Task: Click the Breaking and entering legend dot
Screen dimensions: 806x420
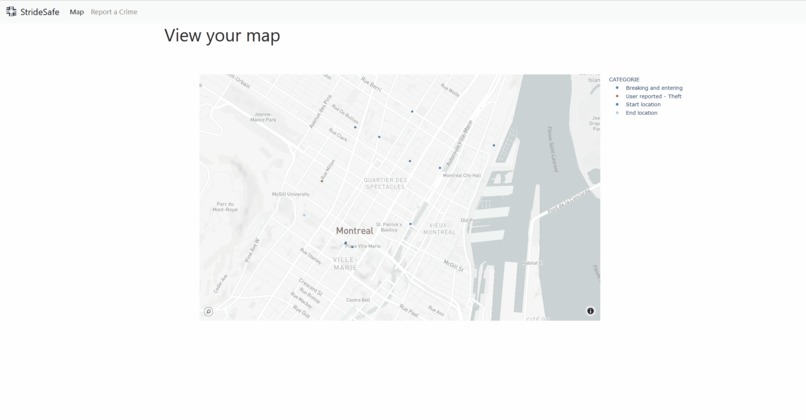Action: pos(617,88)
